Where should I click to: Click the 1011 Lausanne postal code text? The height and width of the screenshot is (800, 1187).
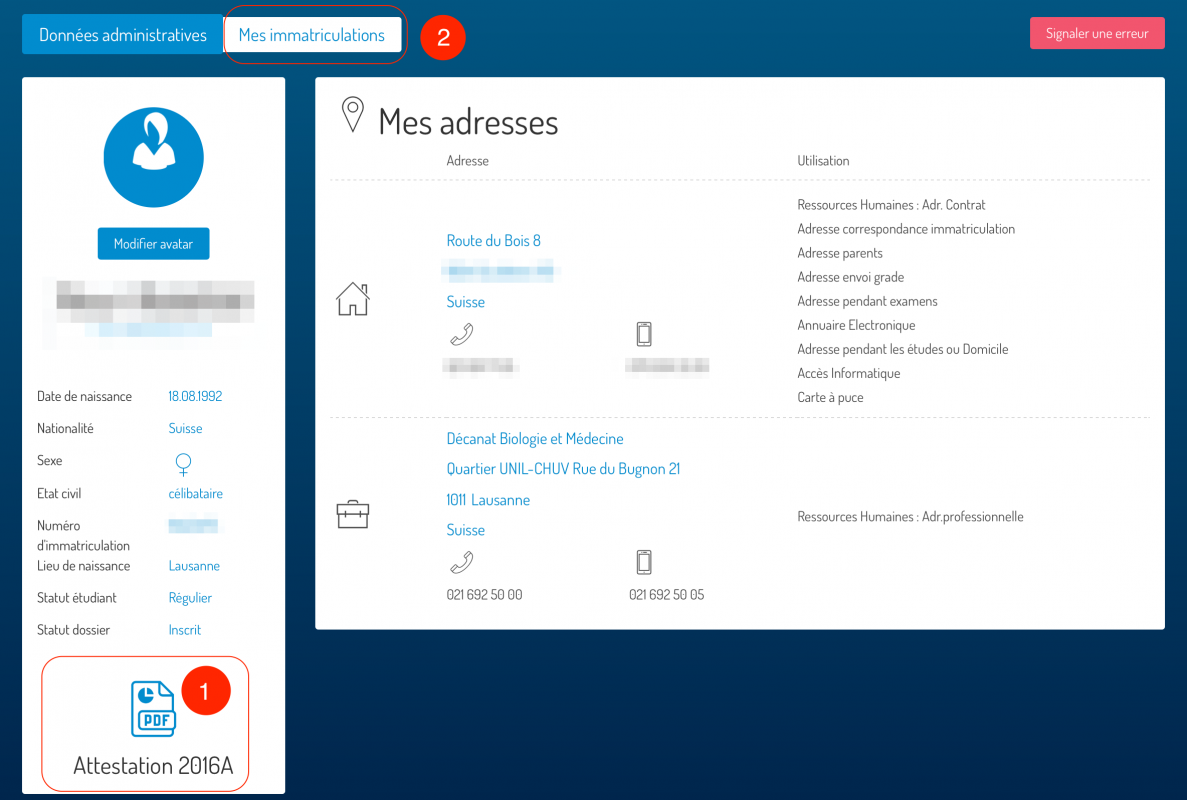(488, 500)
